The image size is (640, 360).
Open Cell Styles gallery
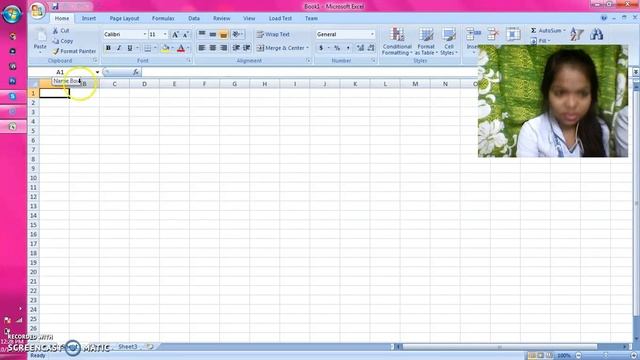(449, 41)
